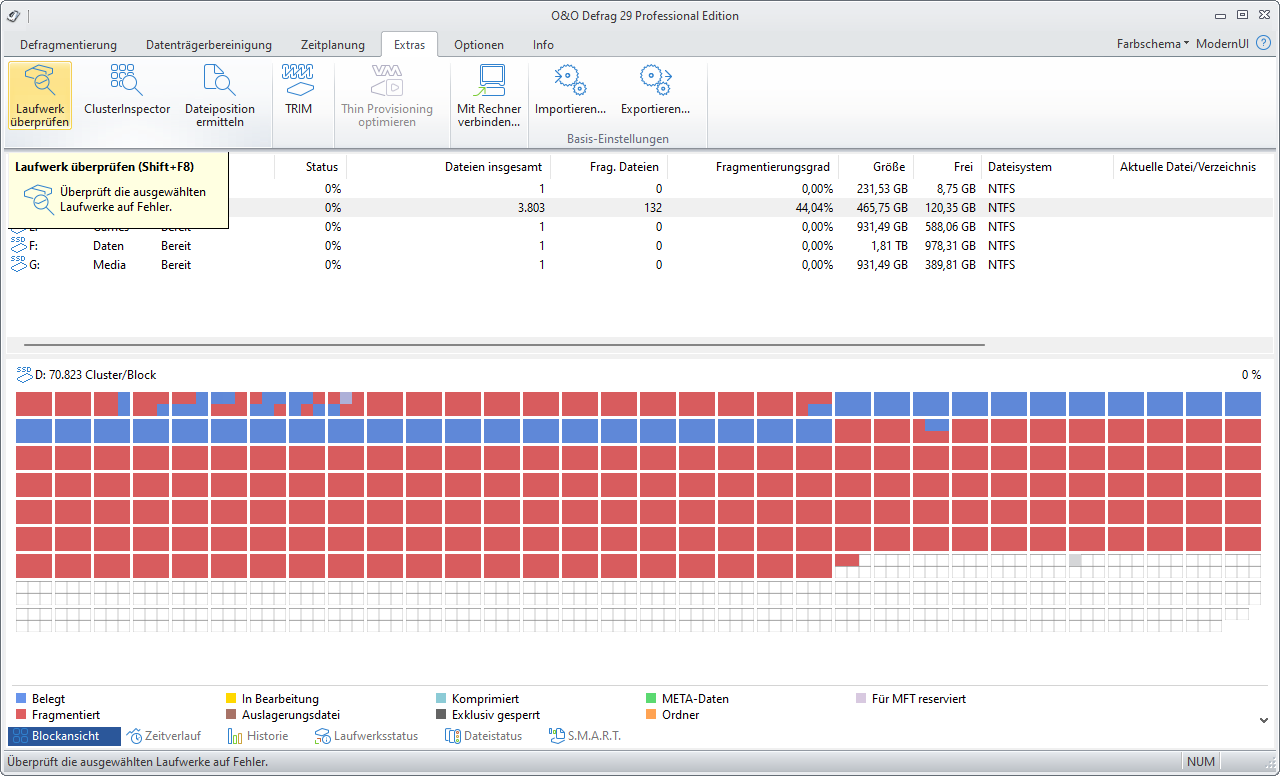Select the Extras ribbon tab
The height and width of the screenshot is (776, 1280).
(409, 45)
